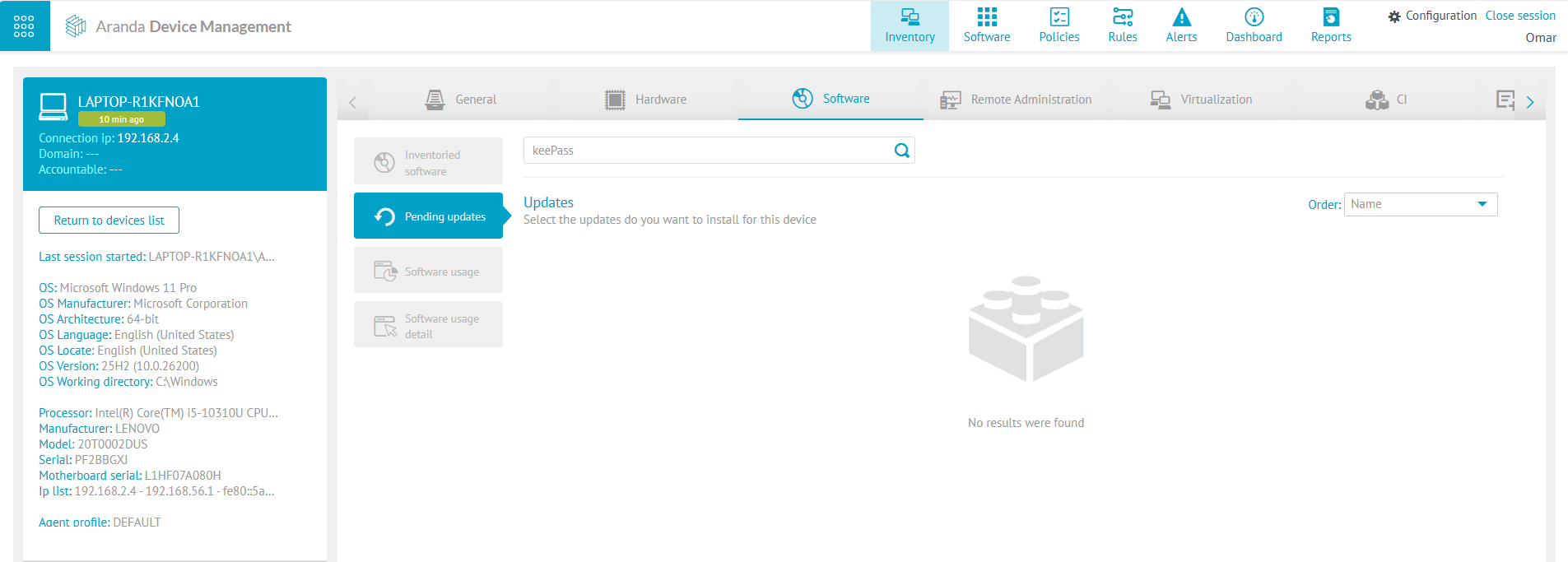Click Return to devices list button
Viewport: 1568px width, 562px height.
click(x=109, y=221)
